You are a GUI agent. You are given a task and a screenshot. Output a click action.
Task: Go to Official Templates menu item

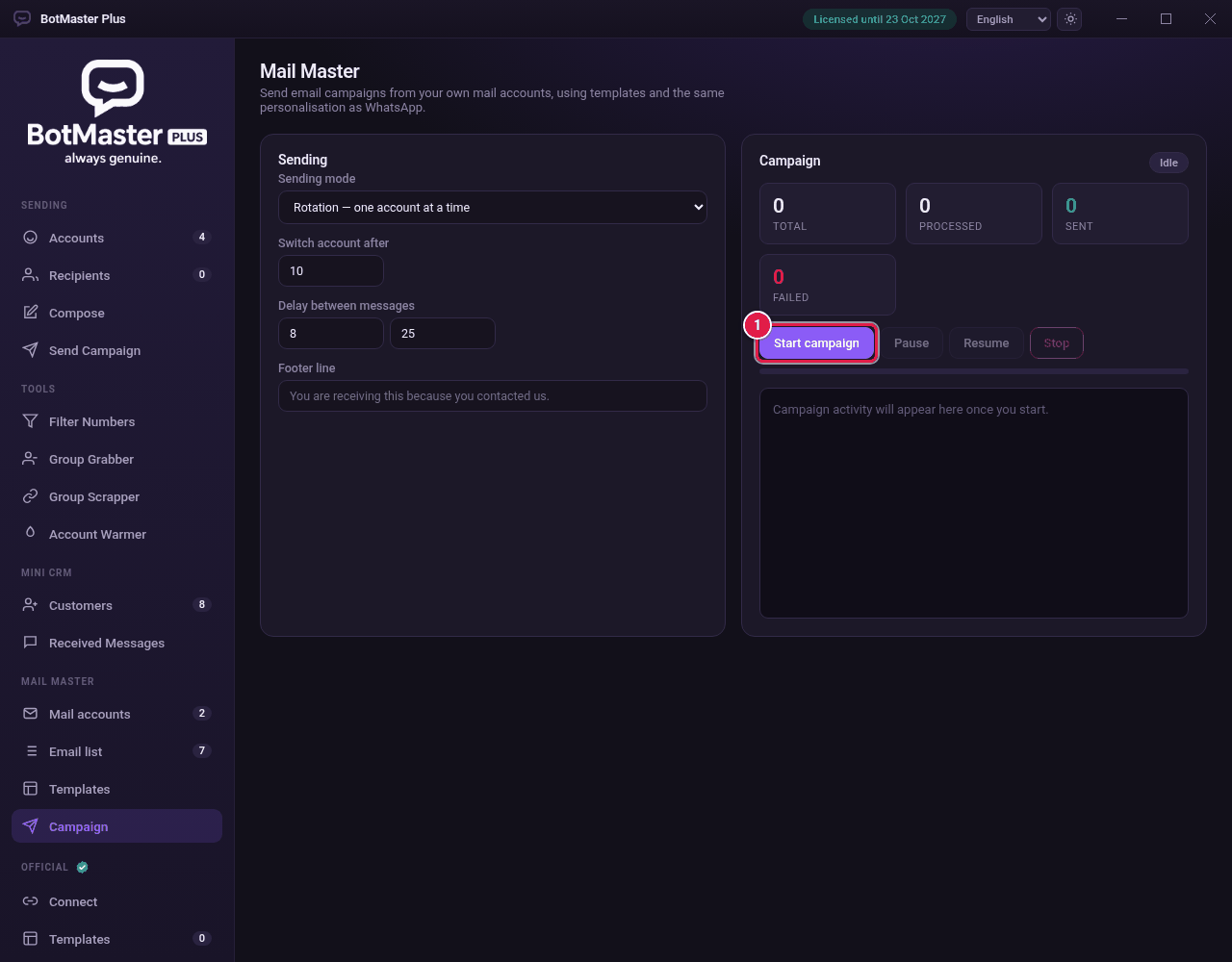pyautogui.click(x=116, y=939)
